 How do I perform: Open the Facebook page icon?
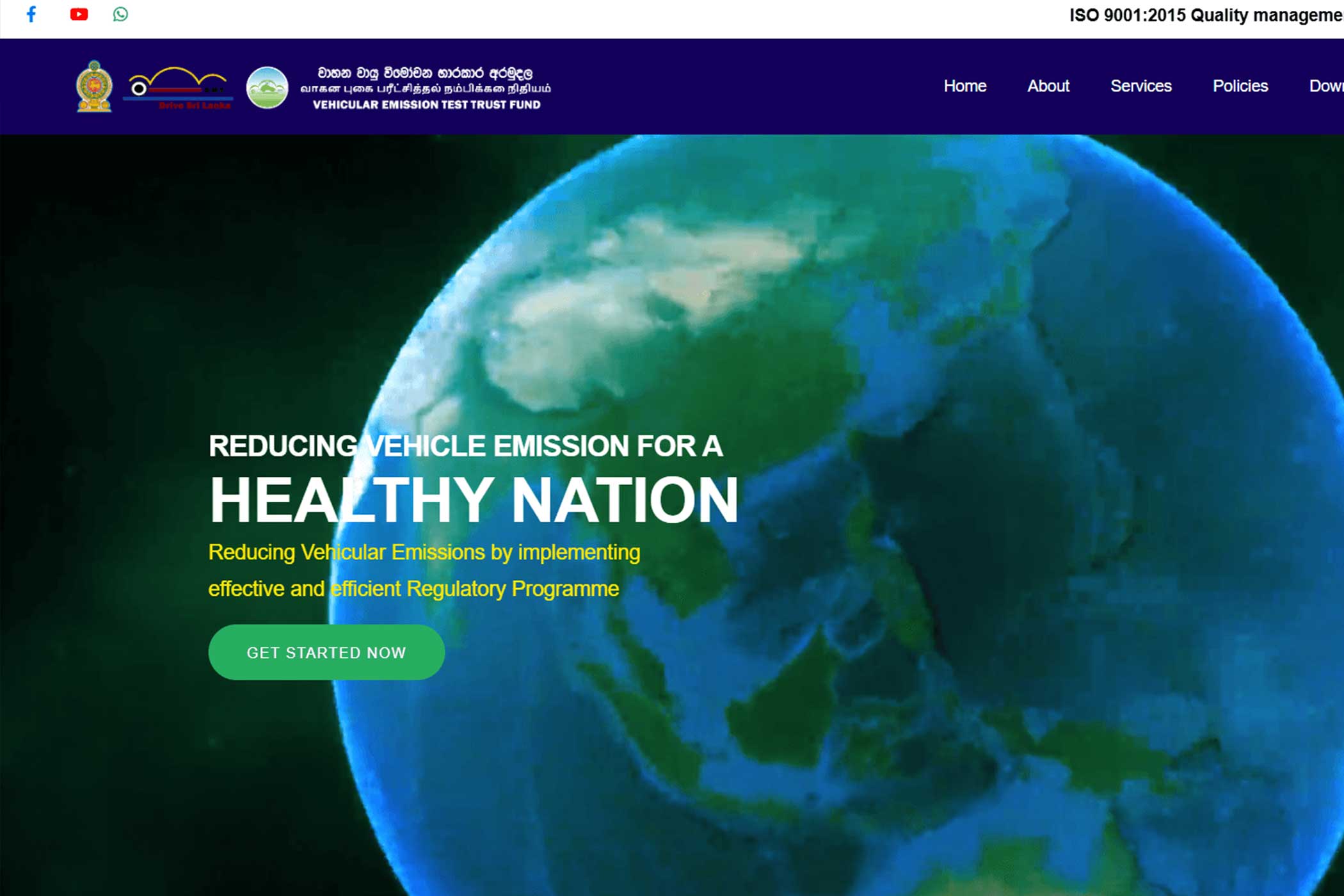coord(31,14)
